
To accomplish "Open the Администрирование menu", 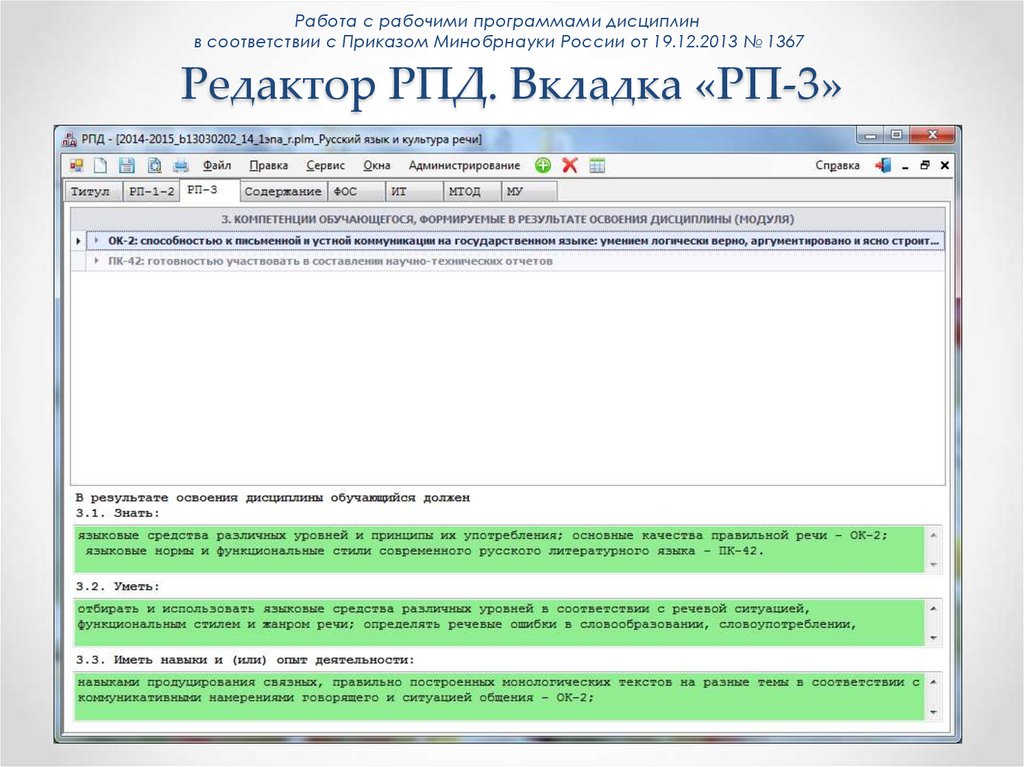I will pyautogui.click(x=464, y=165).
